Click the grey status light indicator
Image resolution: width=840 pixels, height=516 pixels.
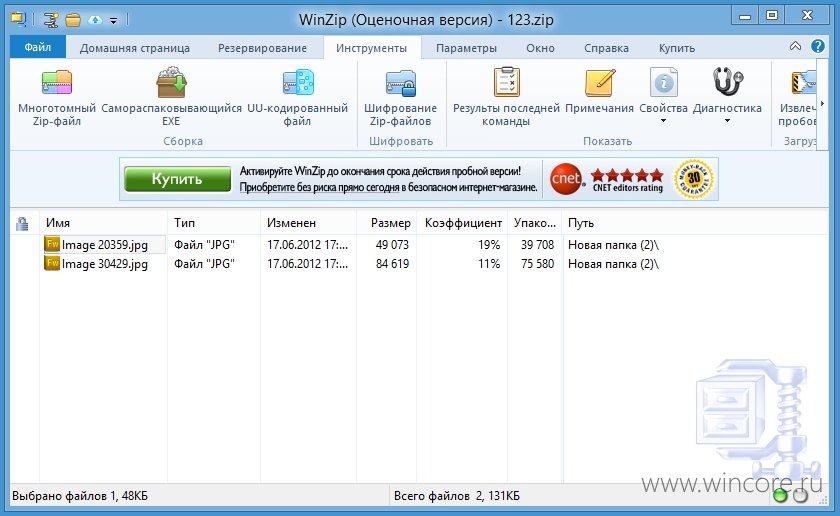pyautogui.click(x=800, y=496)
